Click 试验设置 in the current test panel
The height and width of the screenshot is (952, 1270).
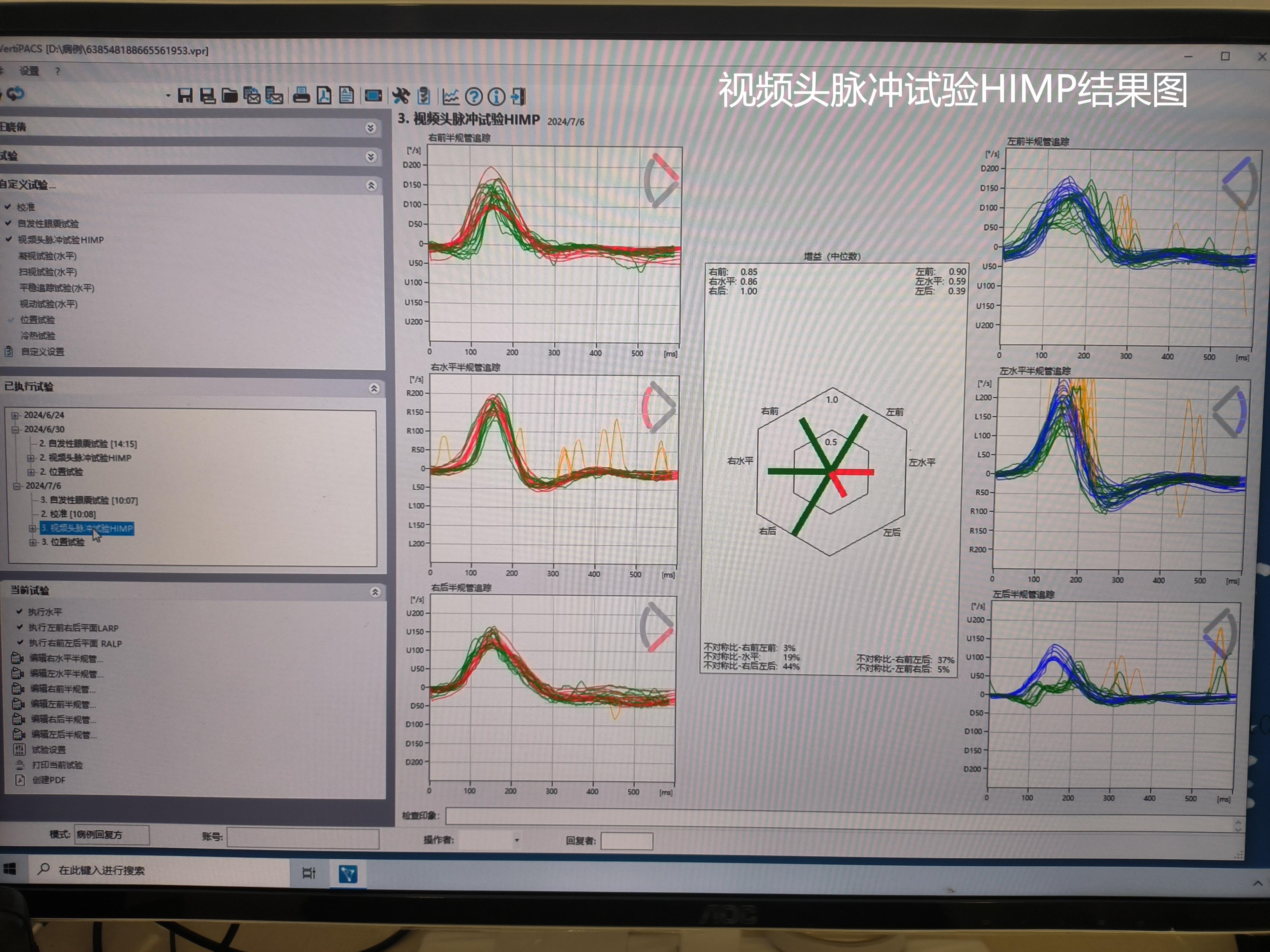(48, 750)
